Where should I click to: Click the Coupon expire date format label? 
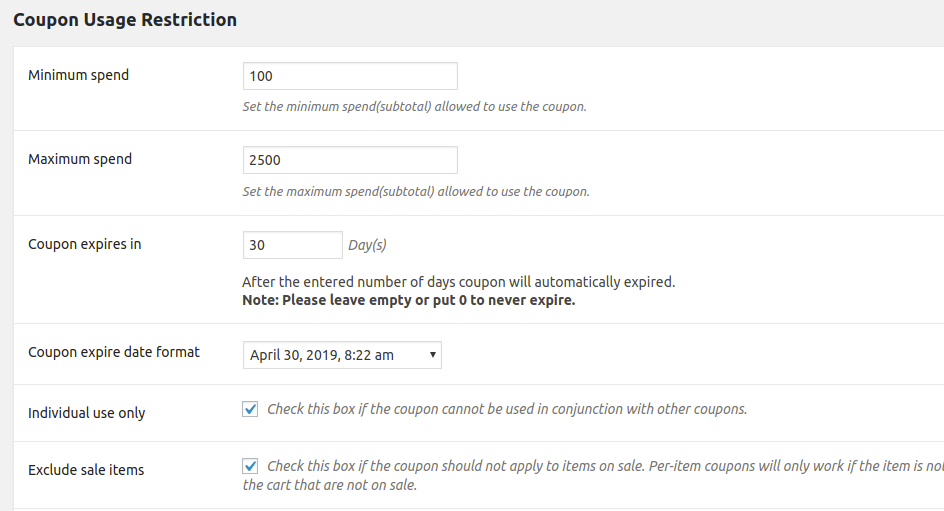coord(114,352)
